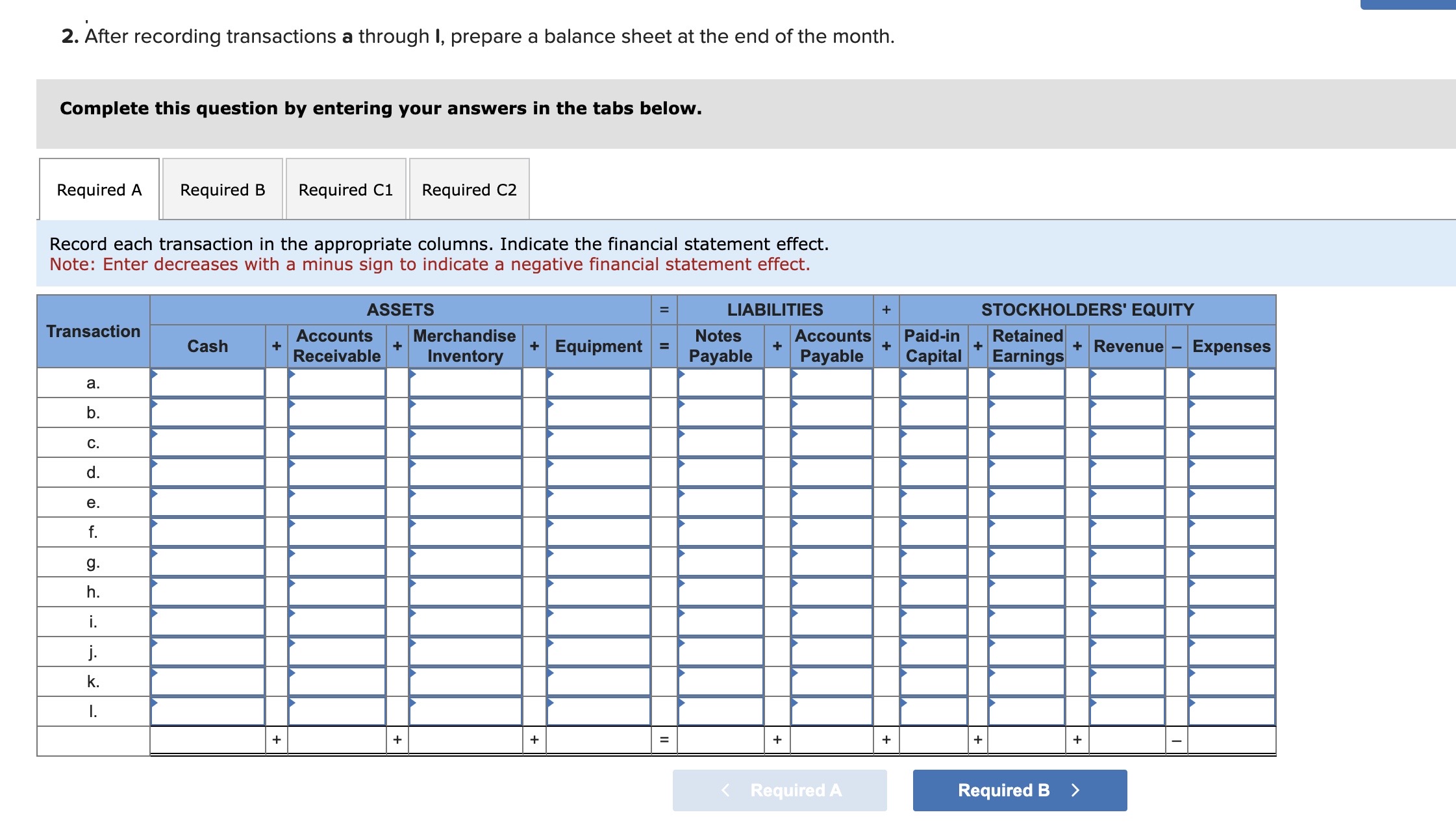Enter amount in Cash cell for transaction a
The height and width of the screenshot is (834, 1456).
[208, 383]
